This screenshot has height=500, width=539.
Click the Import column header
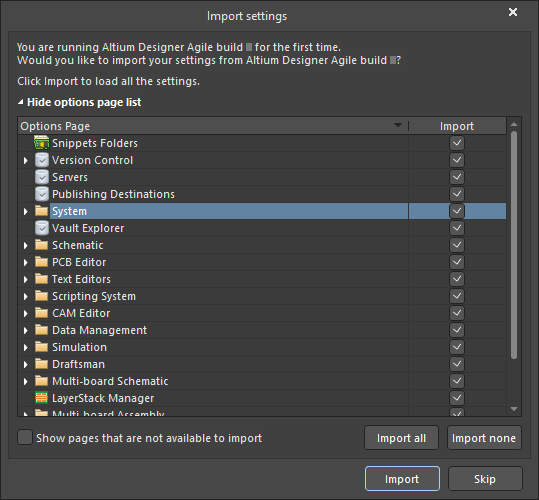click(457, 126)
